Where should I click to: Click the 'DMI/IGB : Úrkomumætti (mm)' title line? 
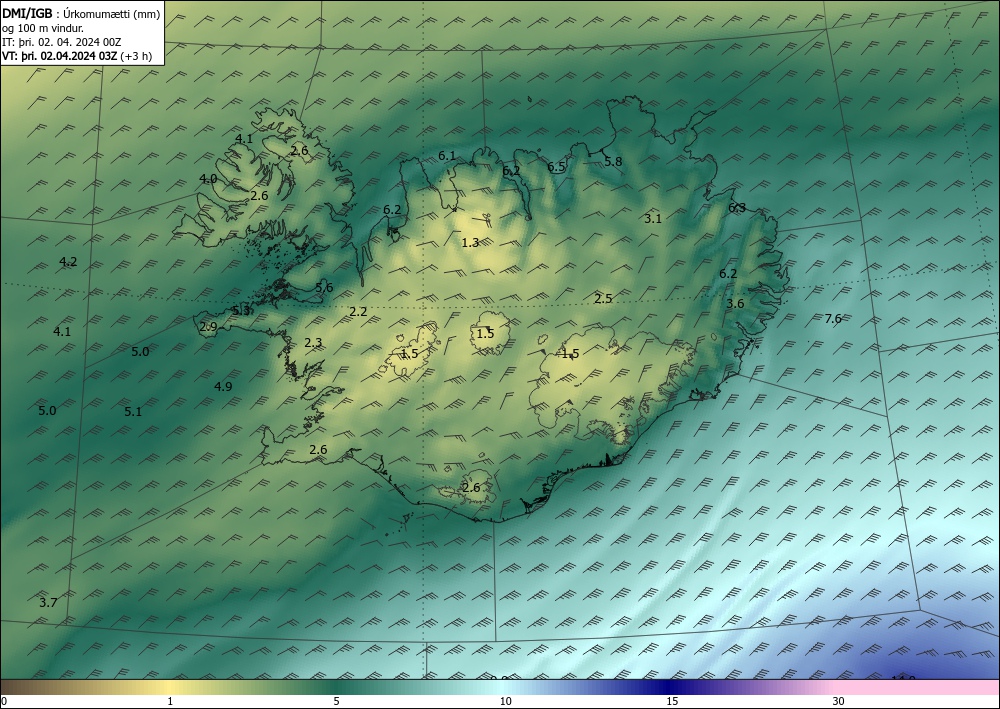pyautogui.click(x=81, y=13)
